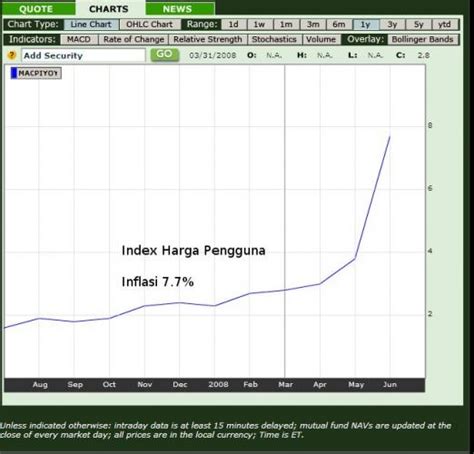This screenshot has height=454, width=474.
Task: Click the y-axis value 8 label
Action: pos(430,125)
